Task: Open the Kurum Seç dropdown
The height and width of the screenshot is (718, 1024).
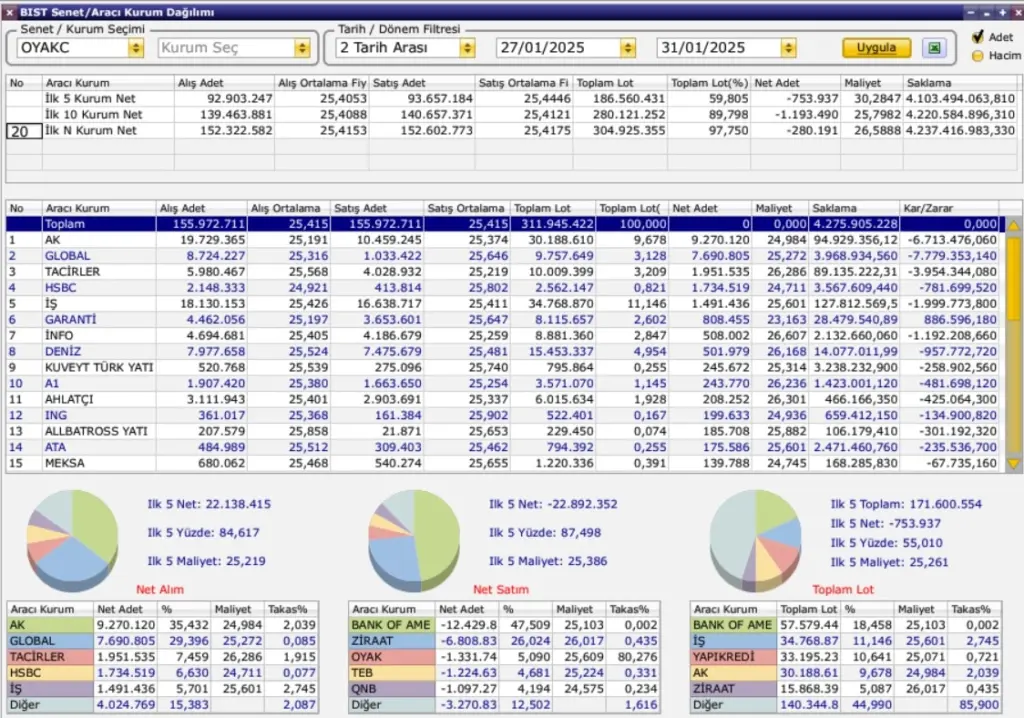Action: [302, 48]
